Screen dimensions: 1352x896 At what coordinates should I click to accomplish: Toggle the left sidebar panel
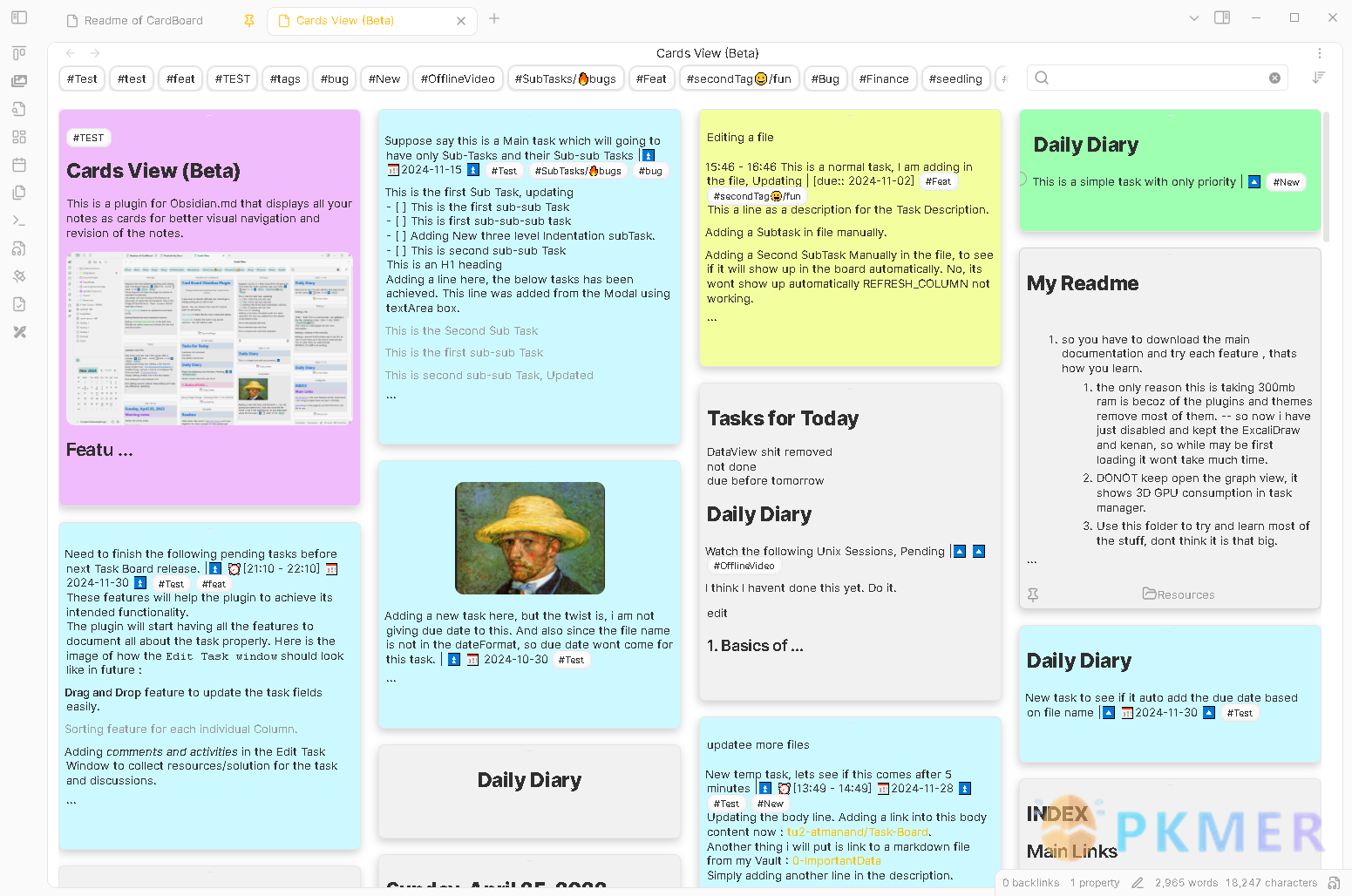(x=19, y=17)
